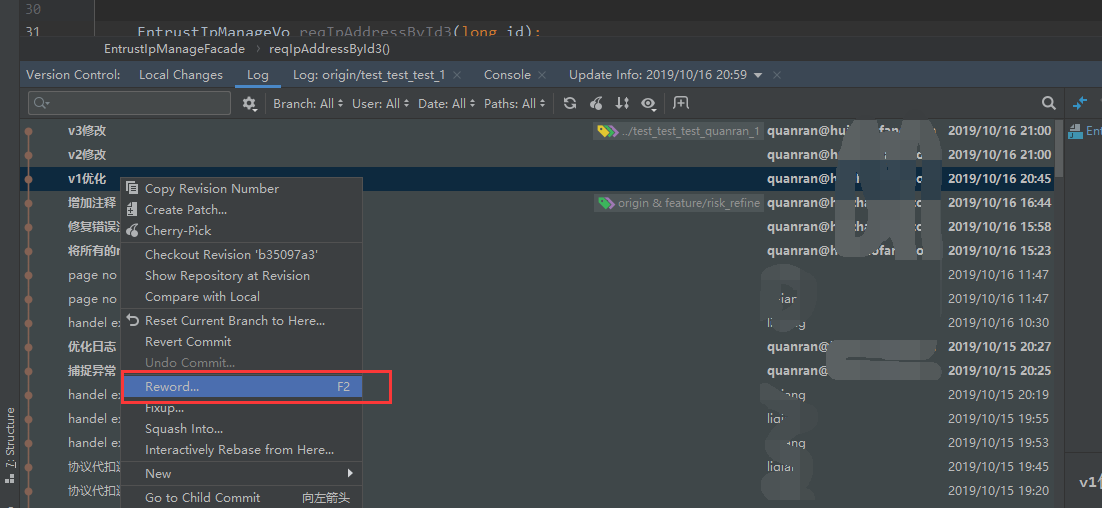The width and height of the screenshot is (1102, 508).
Task: Click EntrustIpManageFacade in the breadcrumb
Action: pos(174,48)
